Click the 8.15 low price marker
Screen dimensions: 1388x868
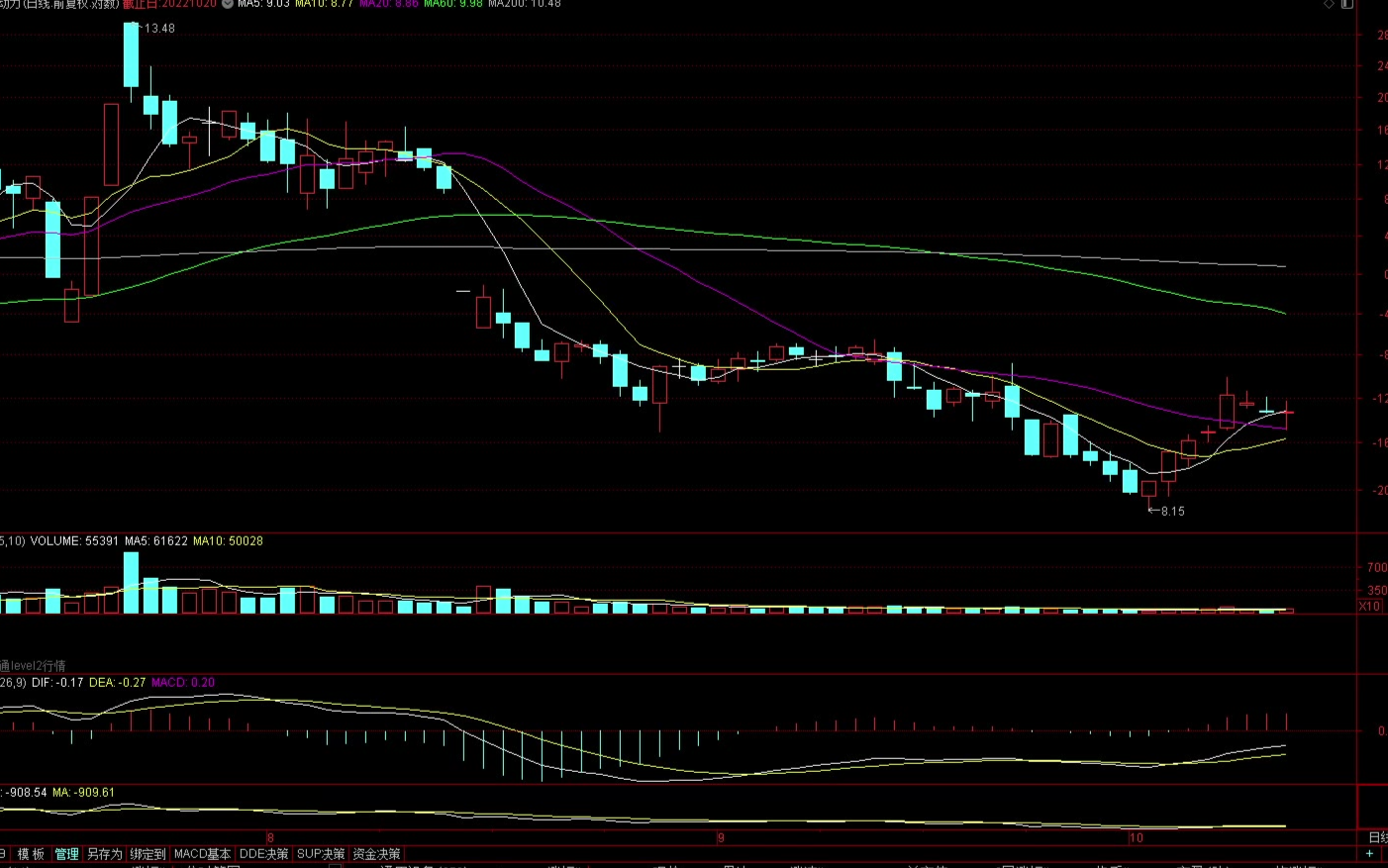(1172, 511)
